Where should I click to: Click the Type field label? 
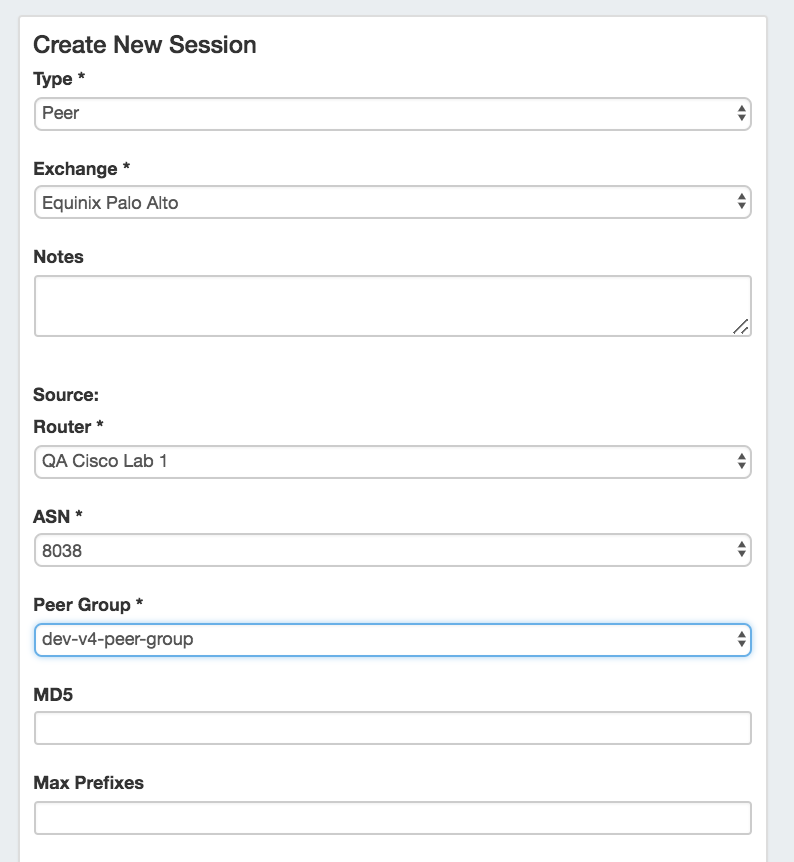tap(58, 79)
